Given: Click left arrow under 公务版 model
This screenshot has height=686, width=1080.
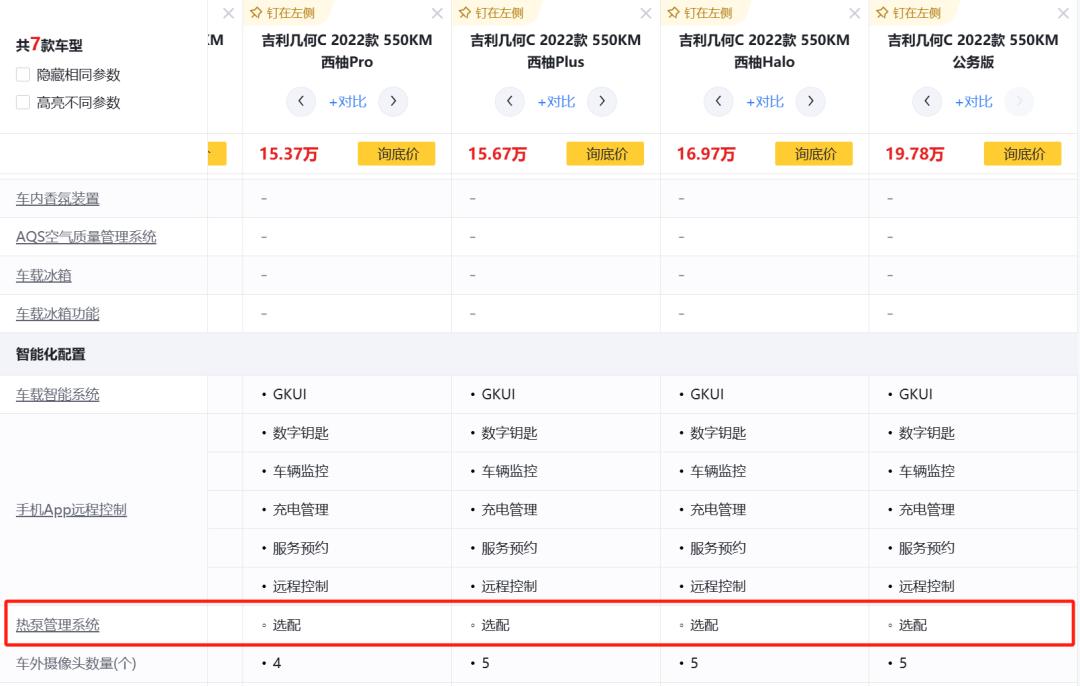Looking at the screenshot, I should pos(927,101).
